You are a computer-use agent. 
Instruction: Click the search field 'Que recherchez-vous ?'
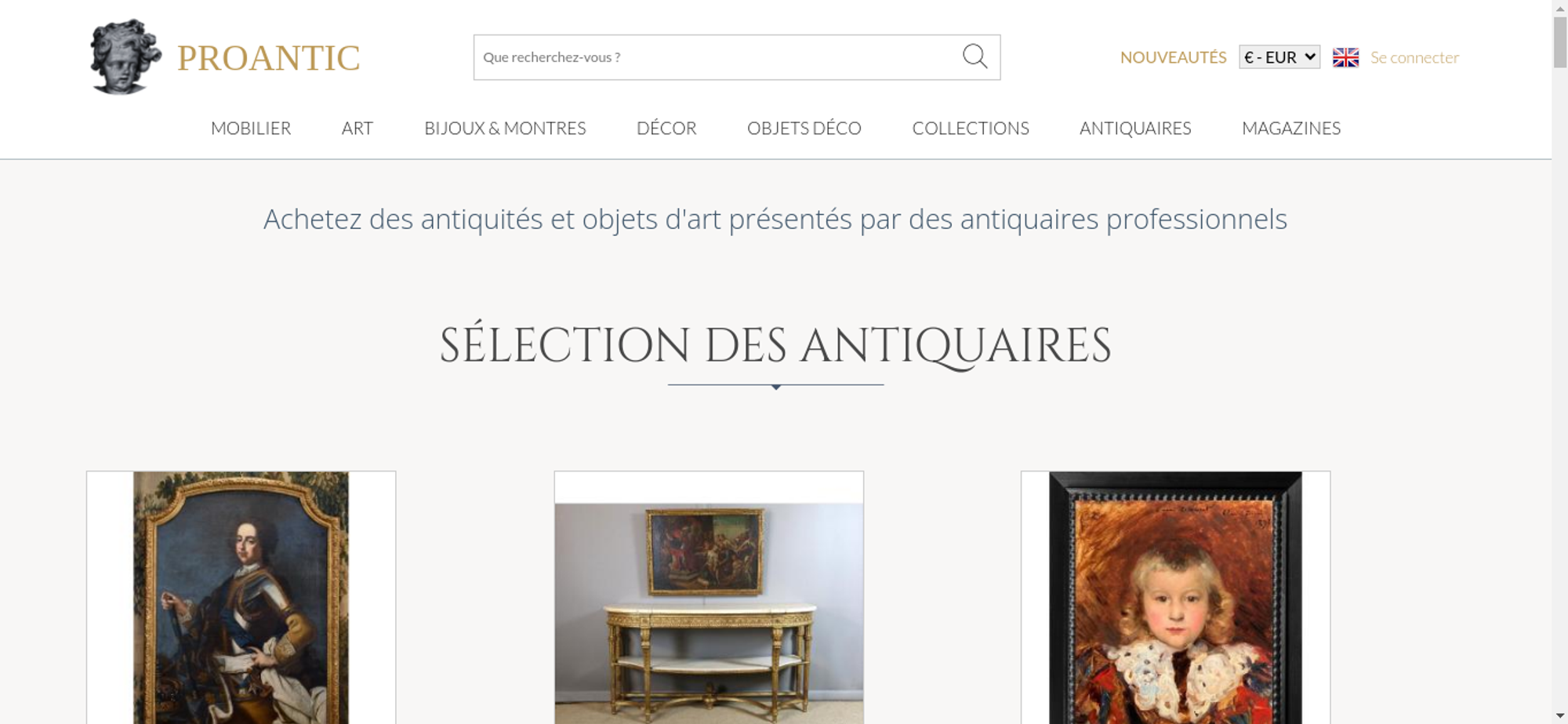pos(717,57)
